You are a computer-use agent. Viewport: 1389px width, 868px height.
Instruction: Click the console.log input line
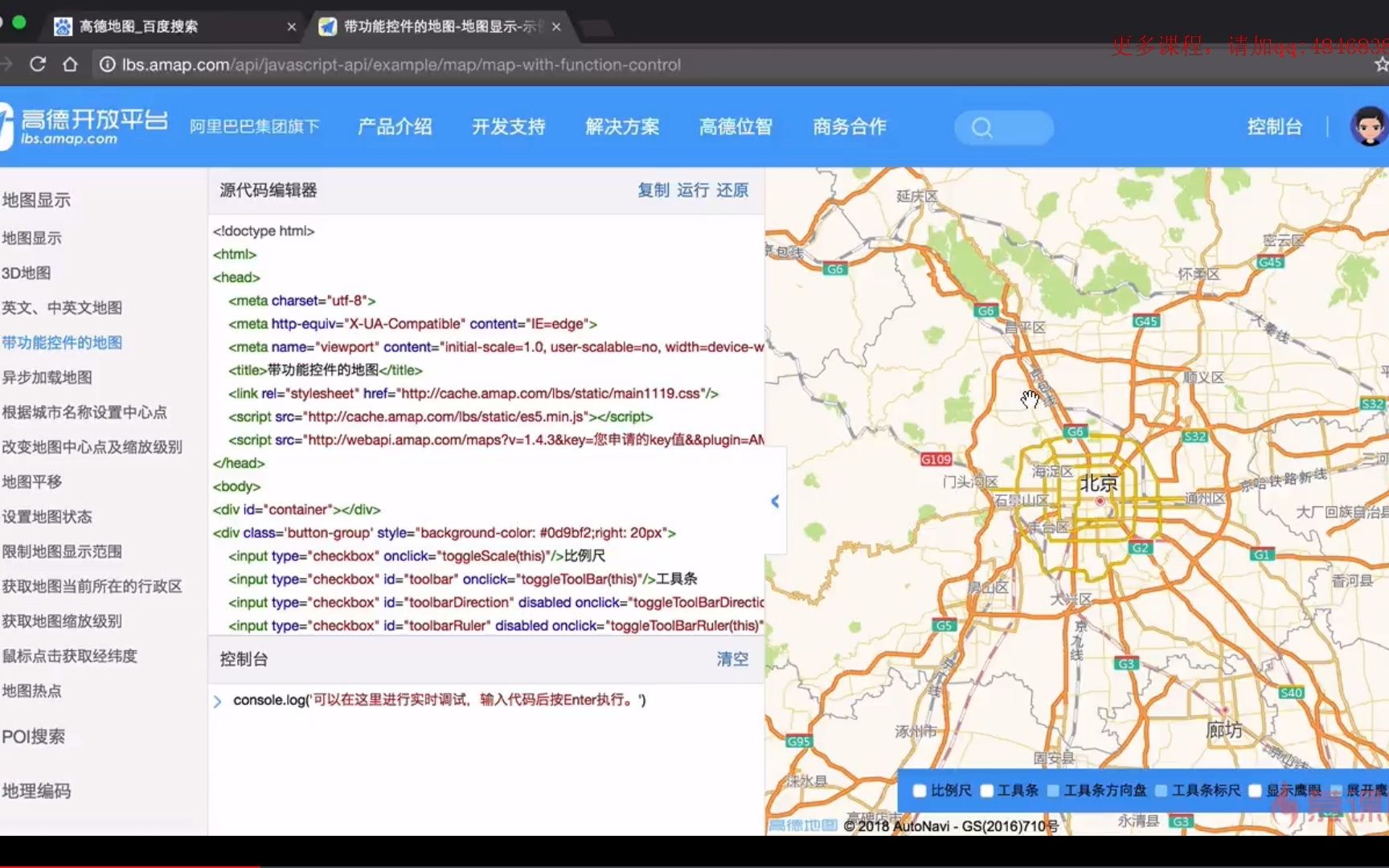[x=440, y=700]
